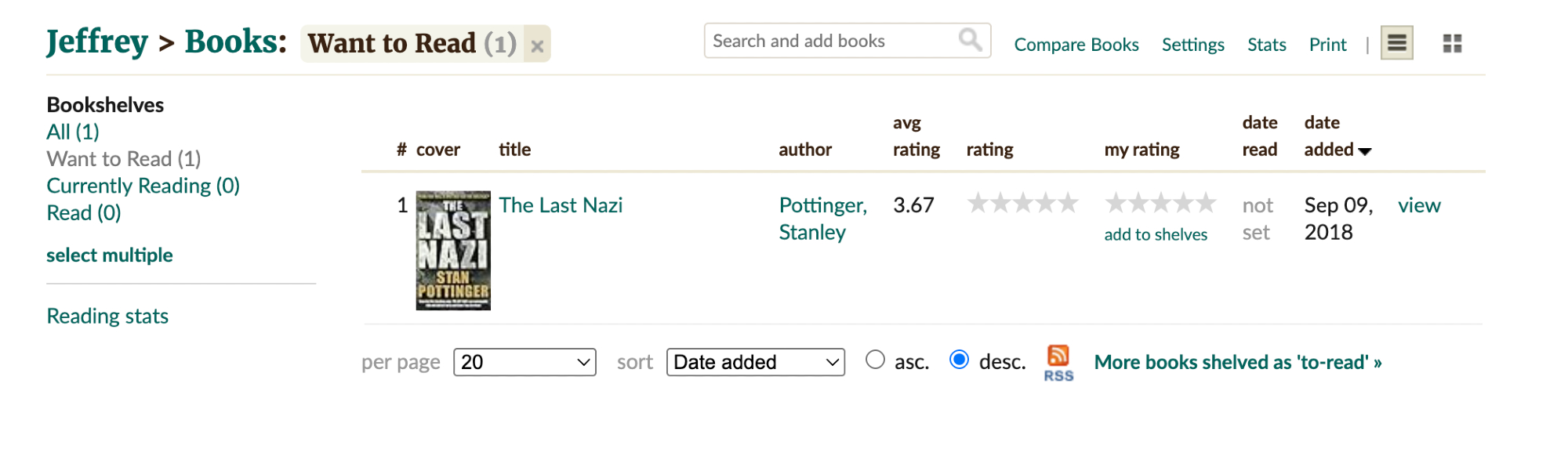Open the sort by Date added dropdown
1568x449 pixels.
point(755,362)
